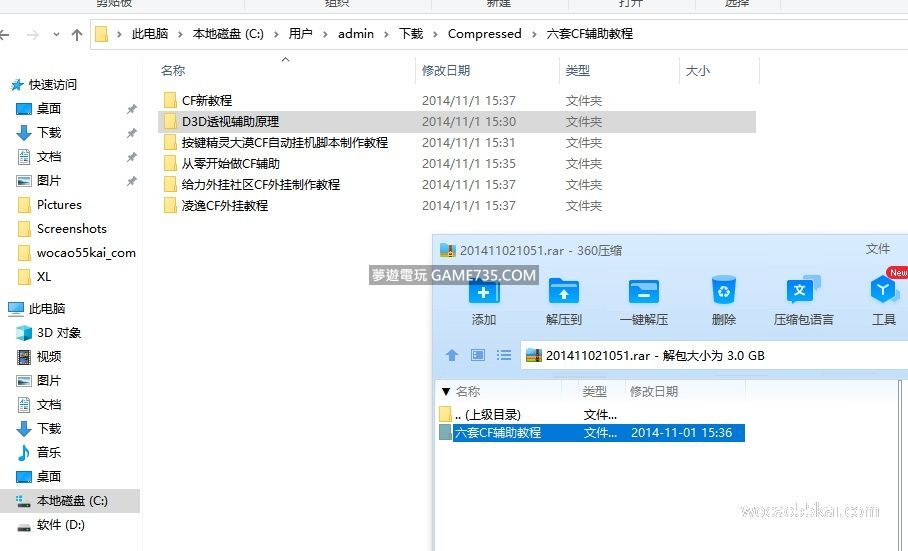Click the 添加 icon in 360压缩
The width and height of the screenshot is (908, 551).
(x=483, y=292)
